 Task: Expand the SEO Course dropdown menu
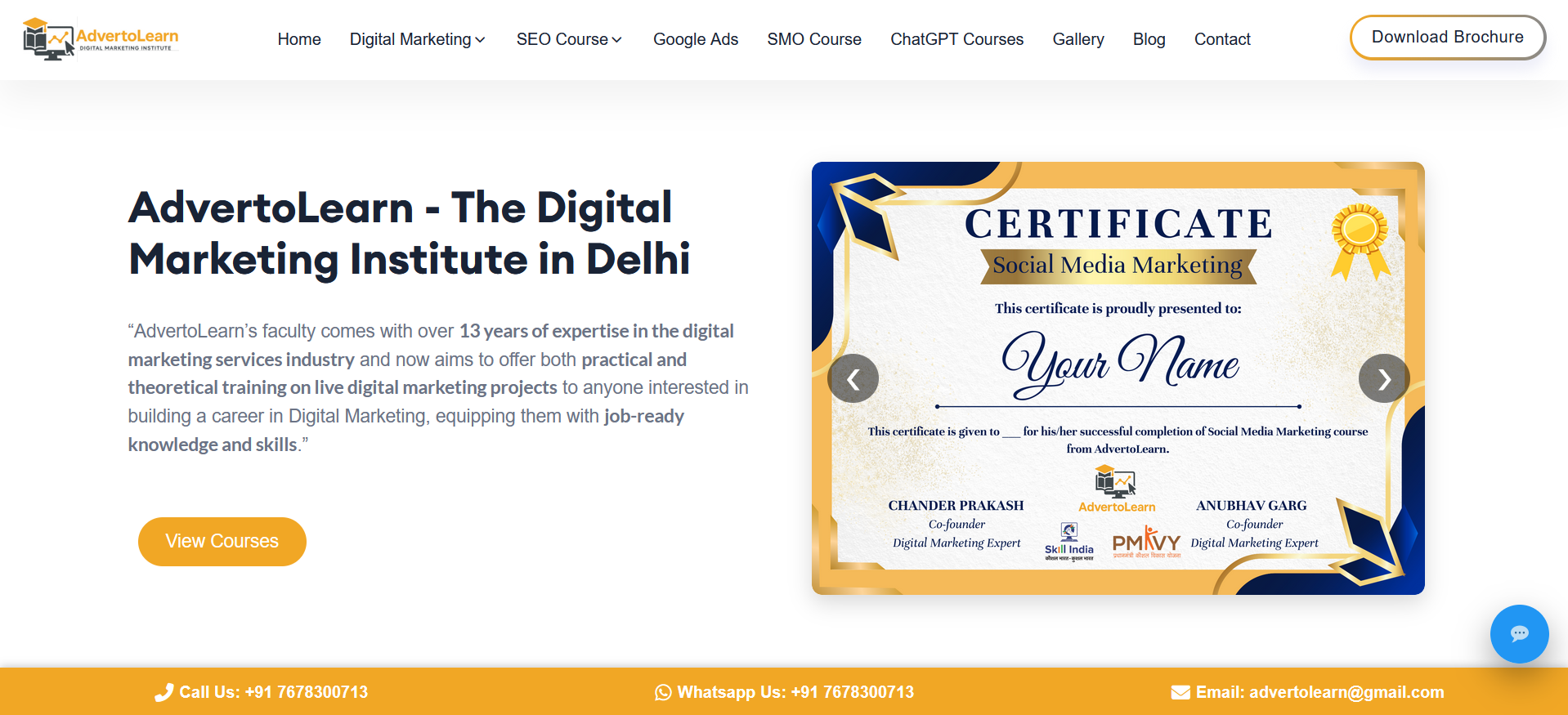[x=569, y=39]
